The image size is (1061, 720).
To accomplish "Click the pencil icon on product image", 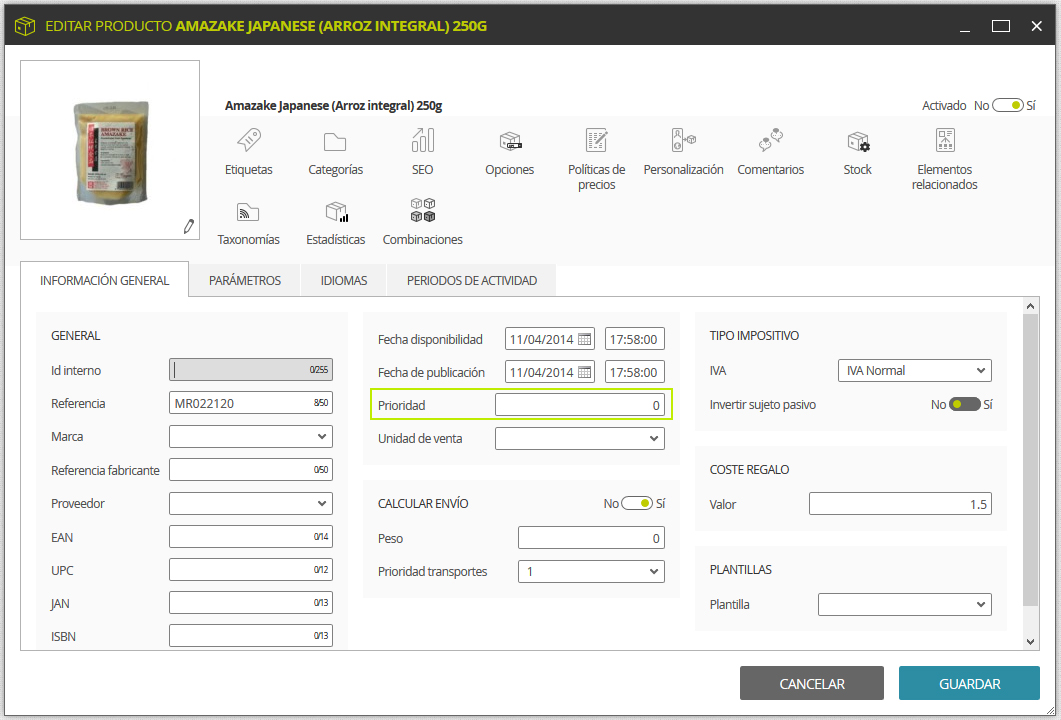I will click(189, 227).
